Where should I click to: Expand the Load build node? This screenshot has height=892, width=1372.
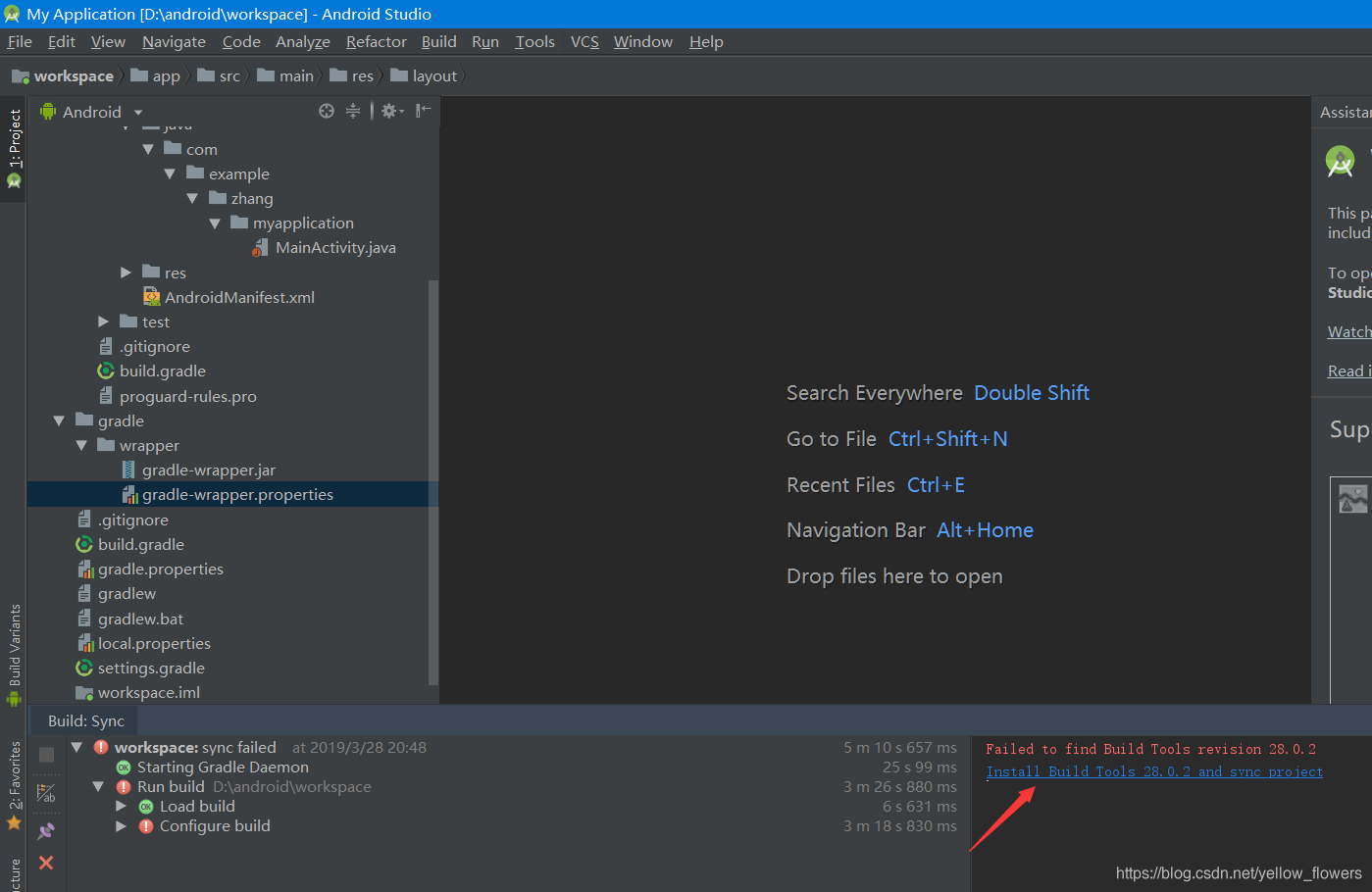point(122,807)
